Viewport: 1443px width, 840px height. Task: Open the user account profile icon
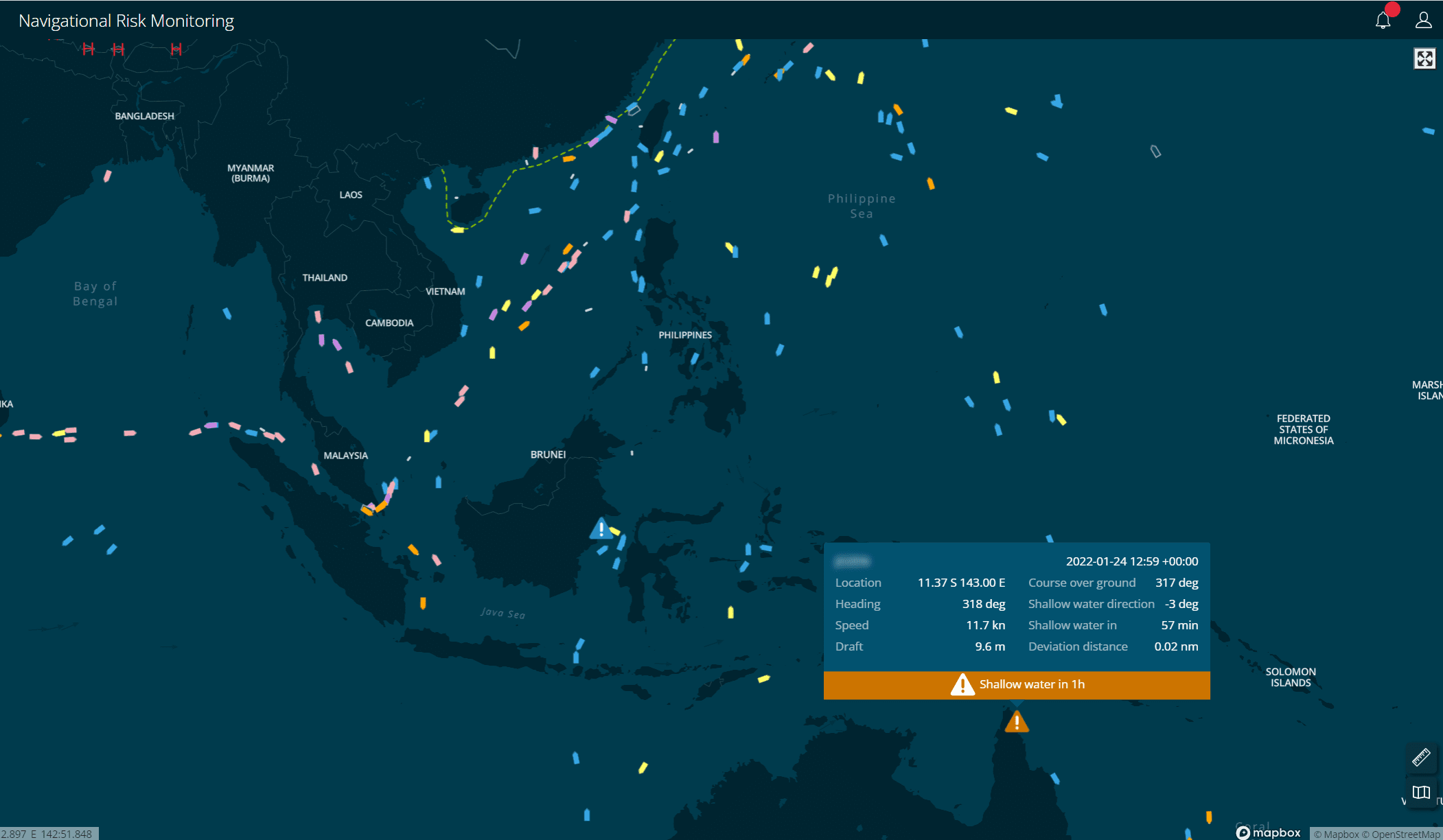tap(1424, 20)
